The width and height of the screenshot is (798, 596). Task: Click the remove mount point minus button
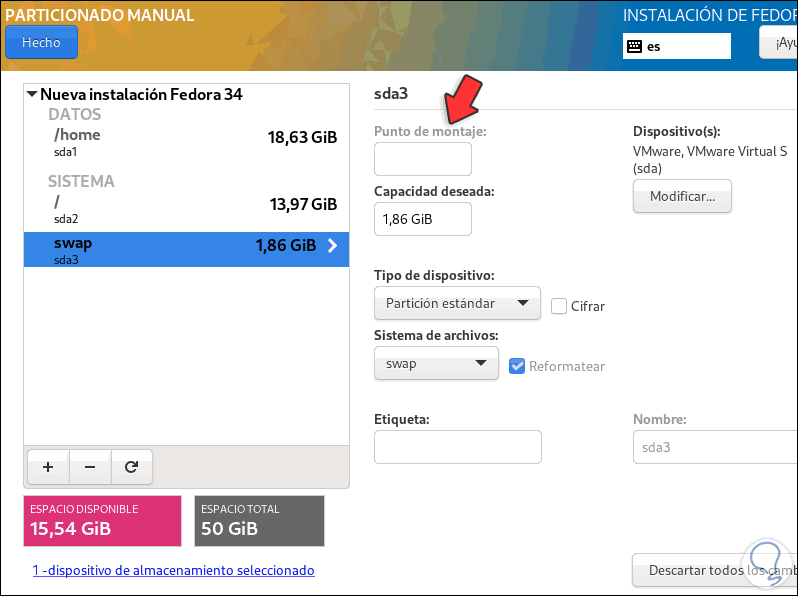90,465
